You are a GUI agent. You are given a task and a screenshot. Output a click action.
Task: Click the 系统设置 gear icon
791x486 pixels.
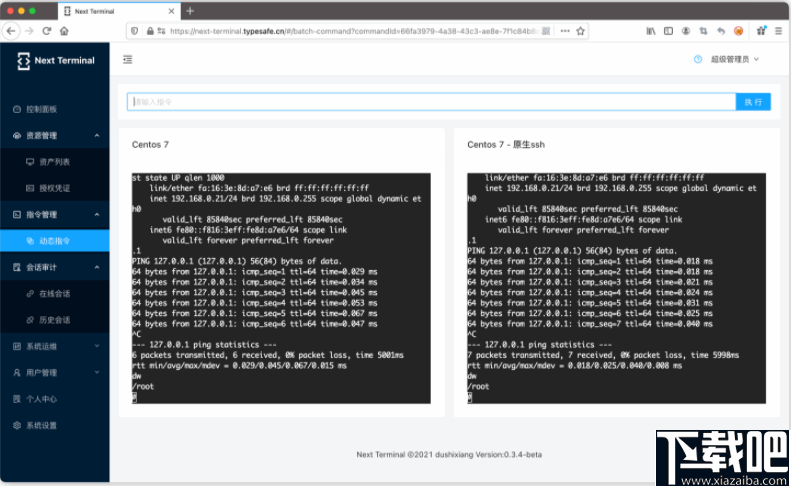click(17, 425)
